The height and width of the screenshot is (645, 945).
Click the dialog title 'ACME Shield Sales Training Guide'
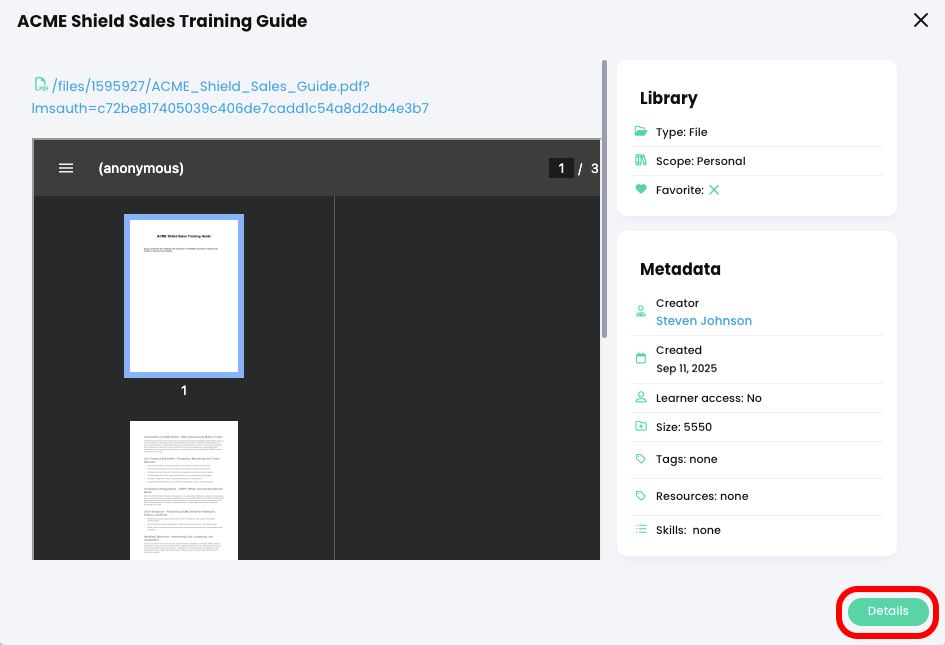coord(162,21)
